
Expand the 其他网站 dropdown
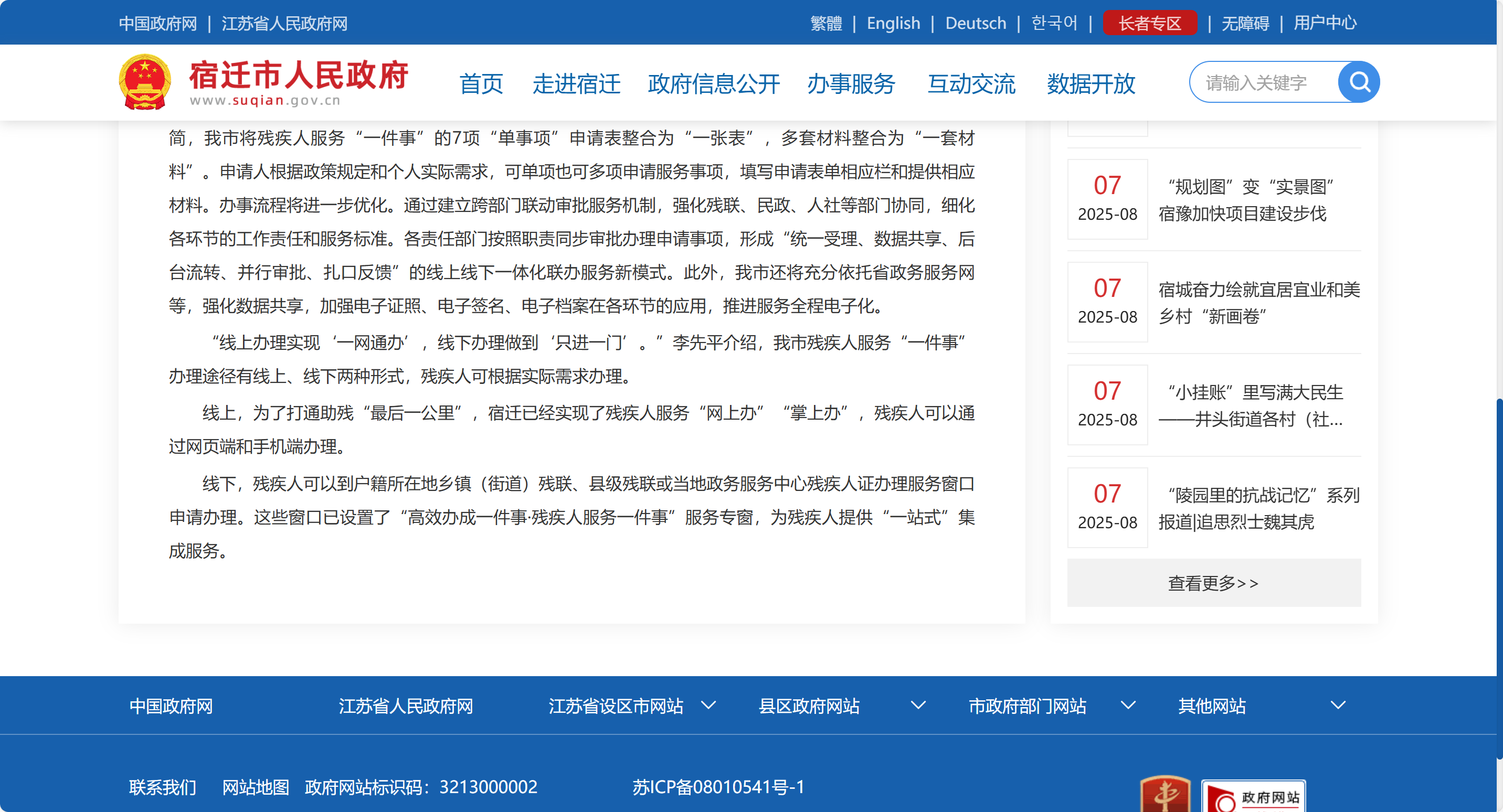pyautogui.click(x=1337, y=705)
